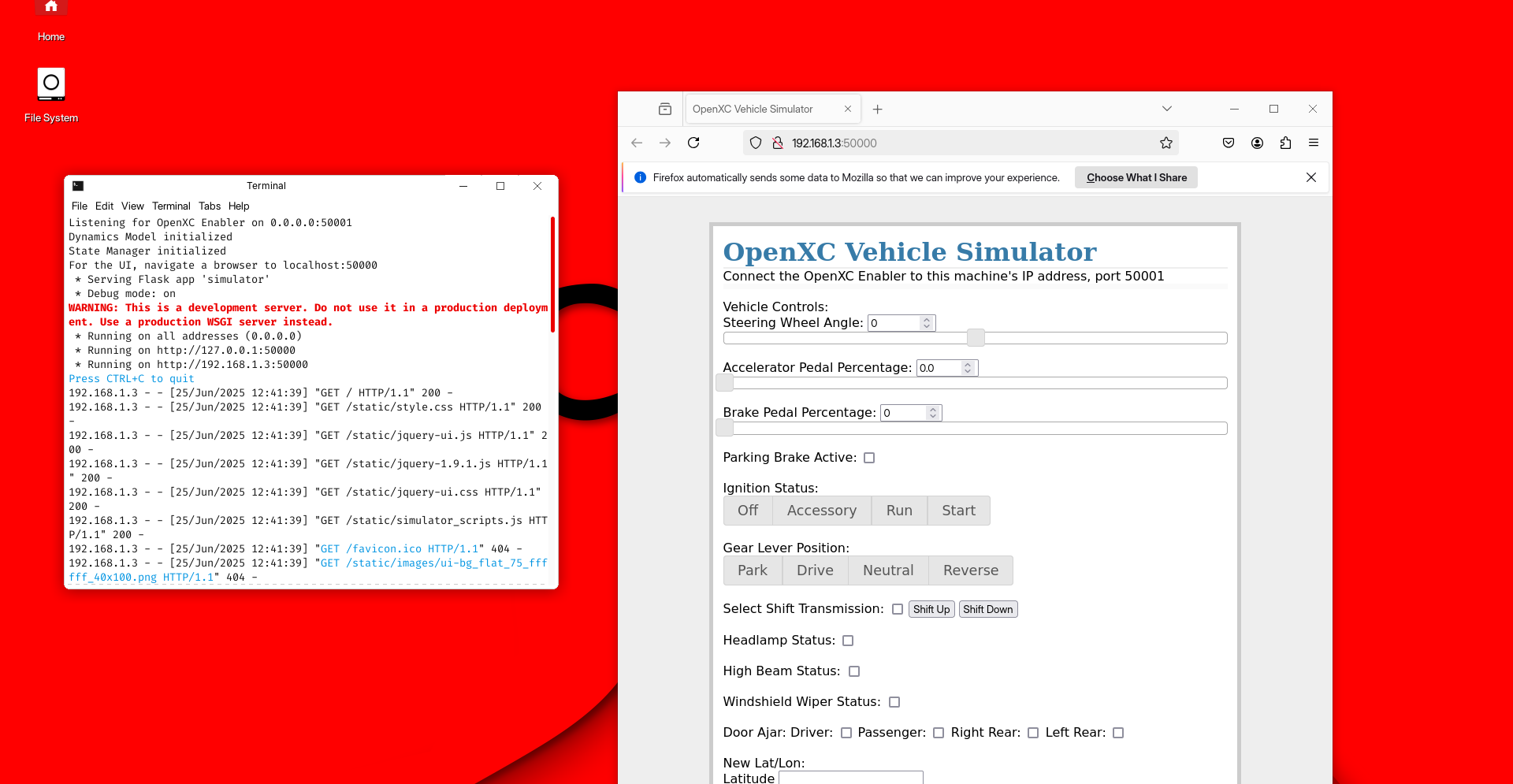Image resolution: width=1513 pixels, height=784 pixels.
Task: Set ignition status to Run
Action: (x=898, y=511)
